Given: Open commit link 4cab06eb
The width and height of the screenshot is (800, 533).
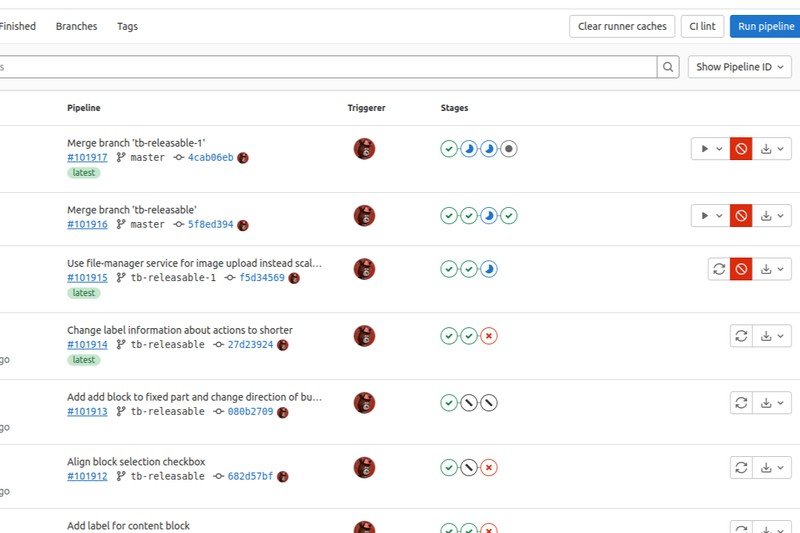Looking at the screenshot, I should point(210,158).
